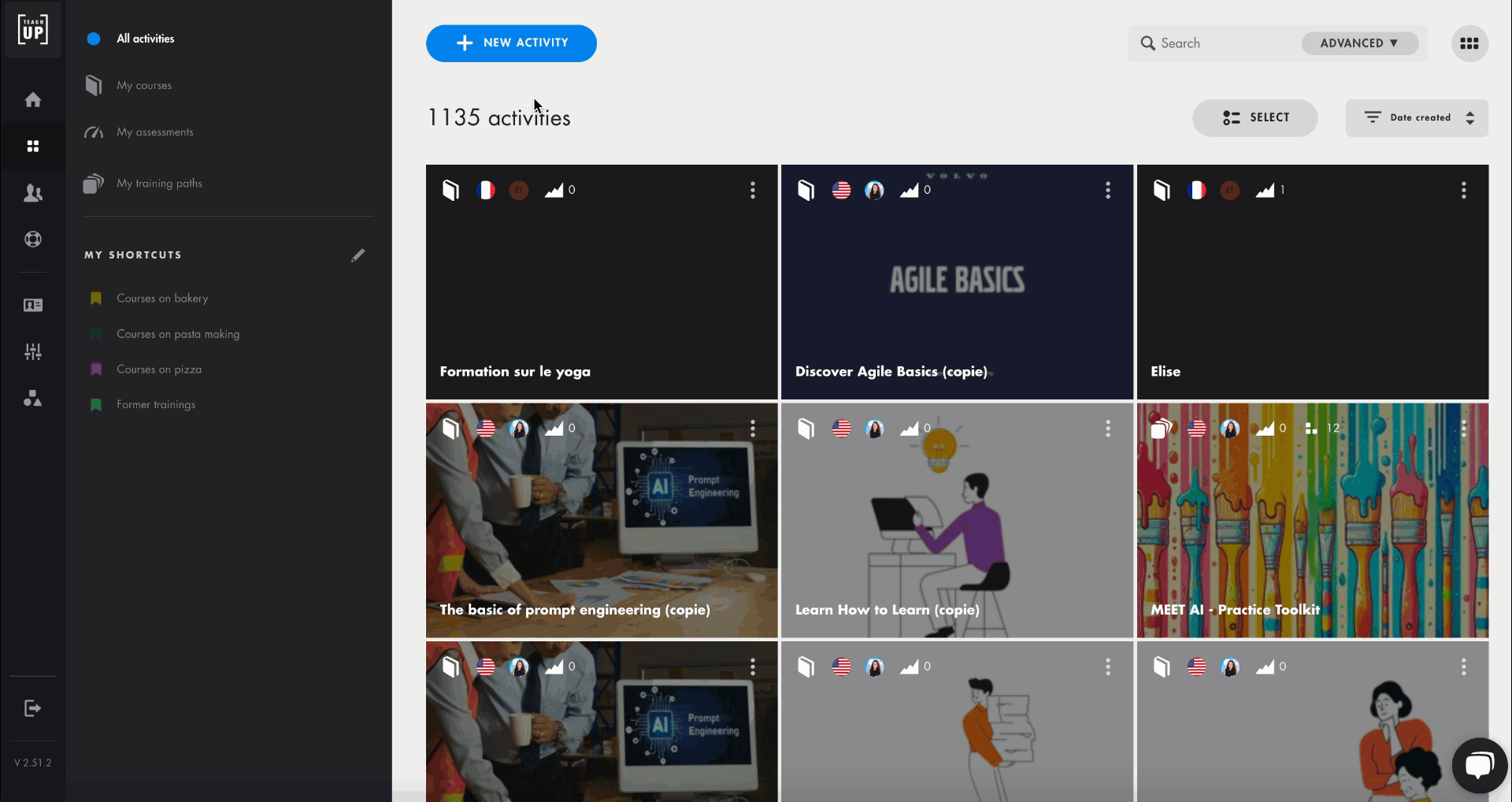Expand the Advanced search options
Viewport: 1512px width, 802px height.
[1359, 43]
